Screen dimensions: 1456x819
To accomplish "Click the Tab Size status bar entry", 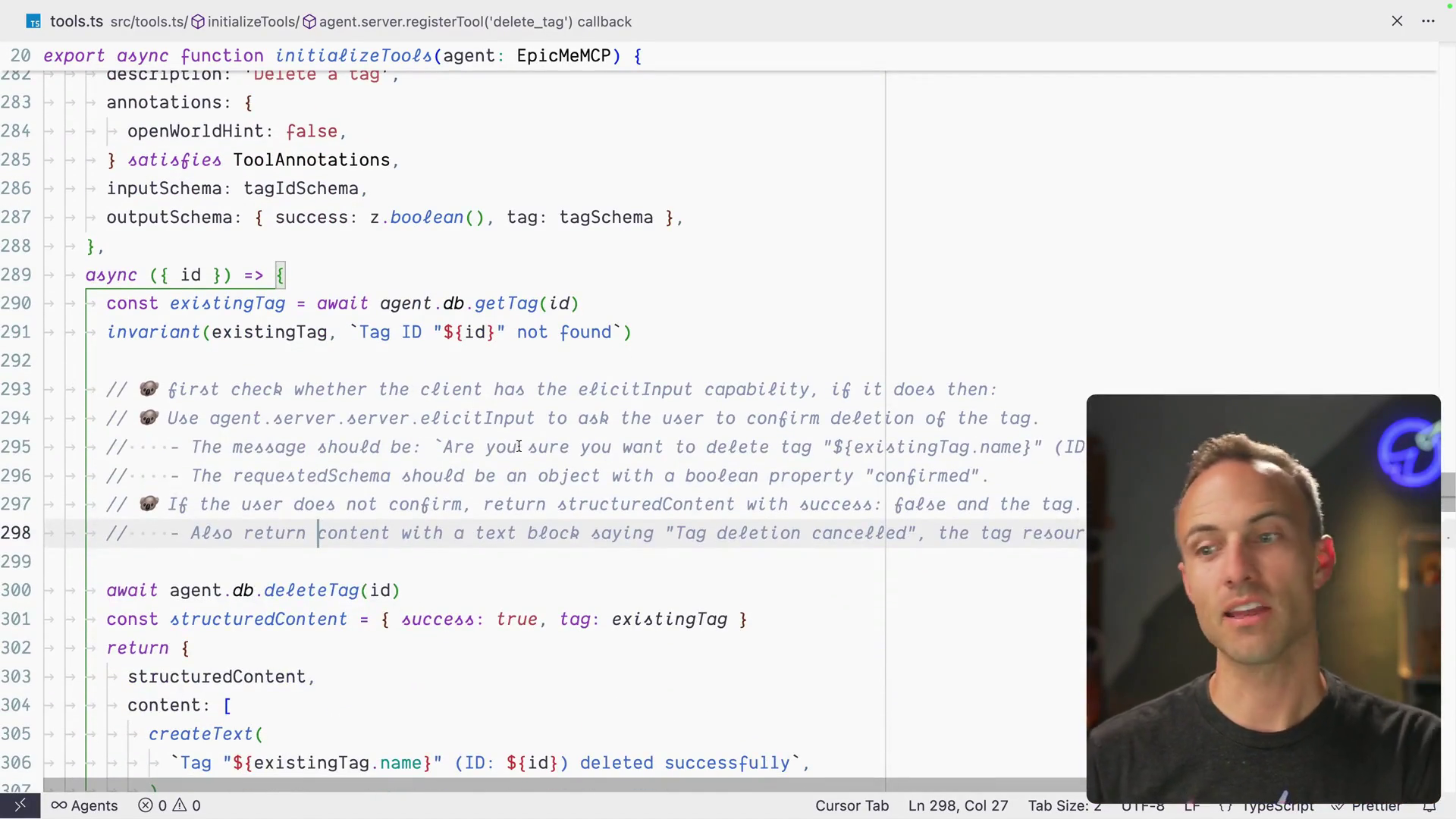I will (x=1064, y=805).
